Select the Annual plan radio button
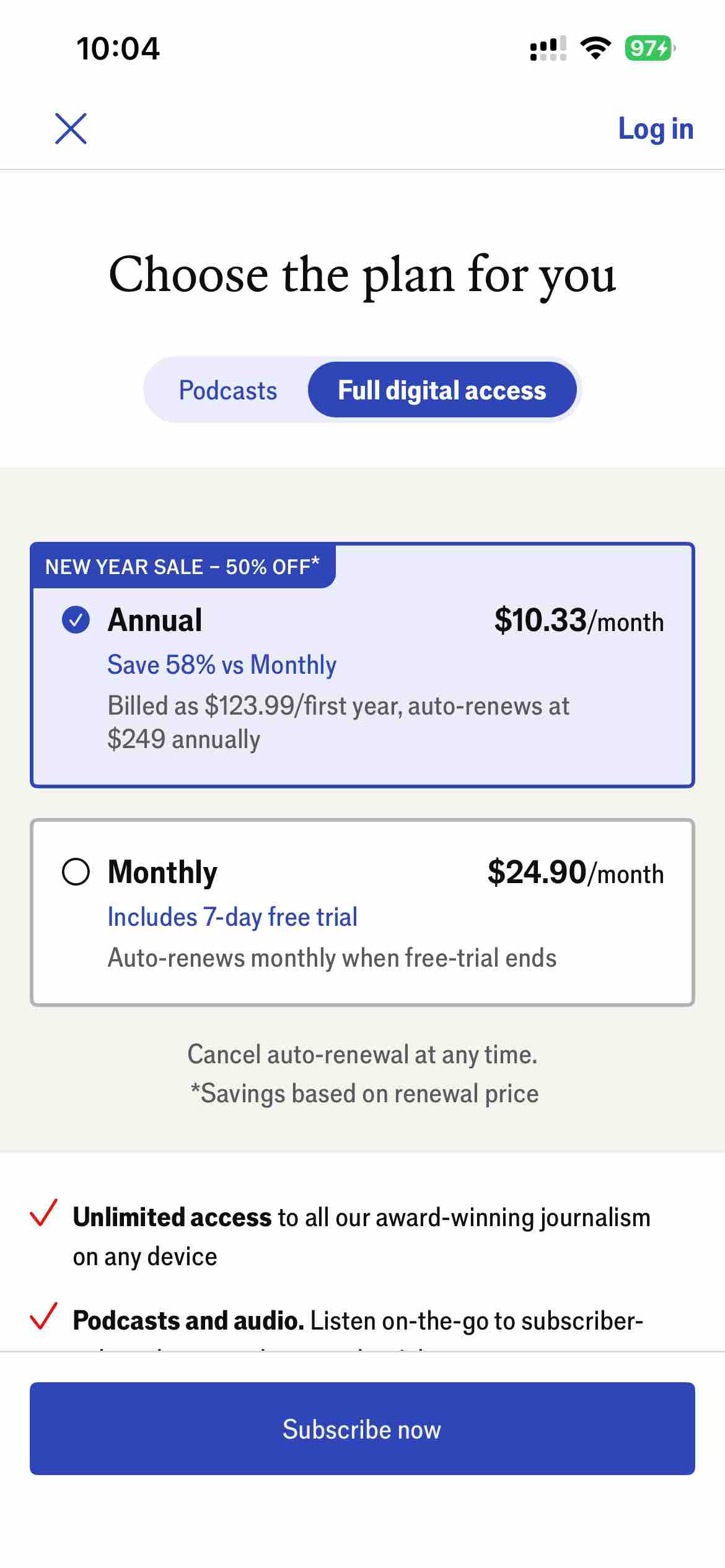Viewport: 725px width, 1568px height. click(76, 620)
